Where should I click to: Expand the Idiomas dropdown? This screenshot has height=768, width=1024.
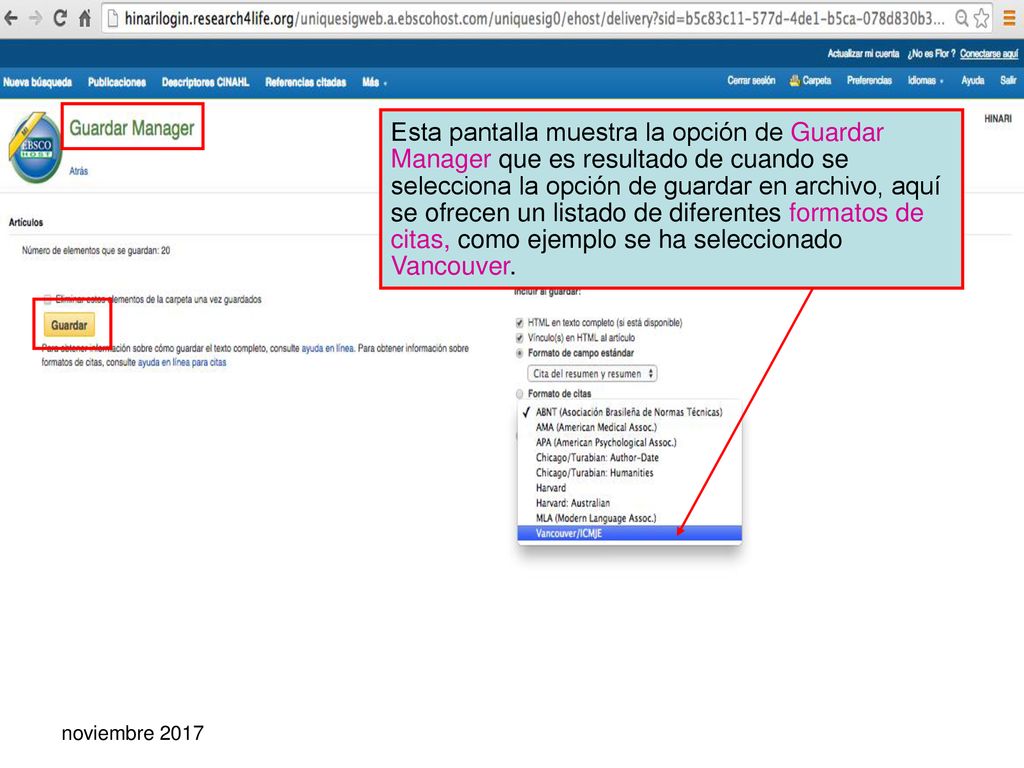925,80
